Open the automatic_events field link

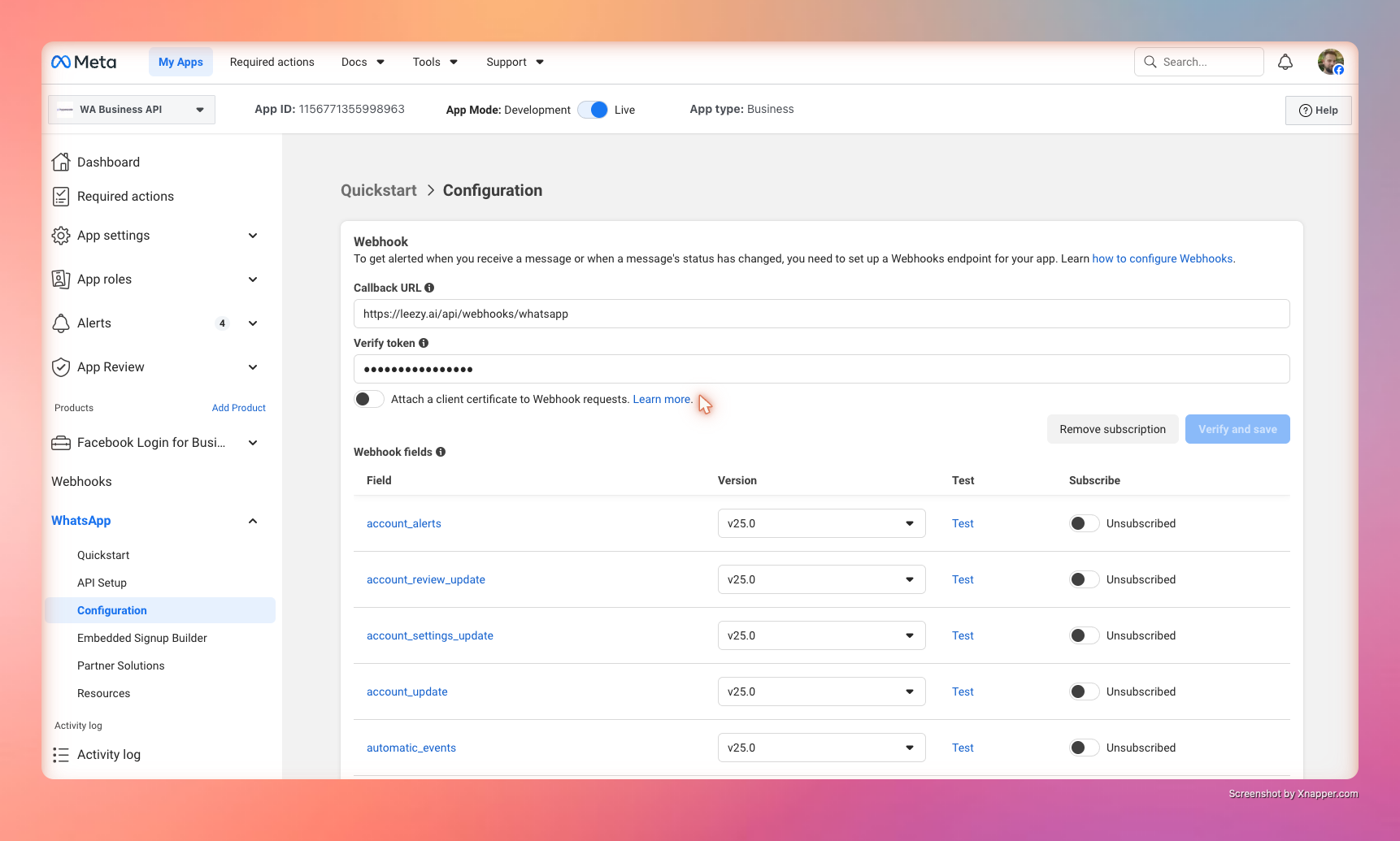[x=411, y=748]
